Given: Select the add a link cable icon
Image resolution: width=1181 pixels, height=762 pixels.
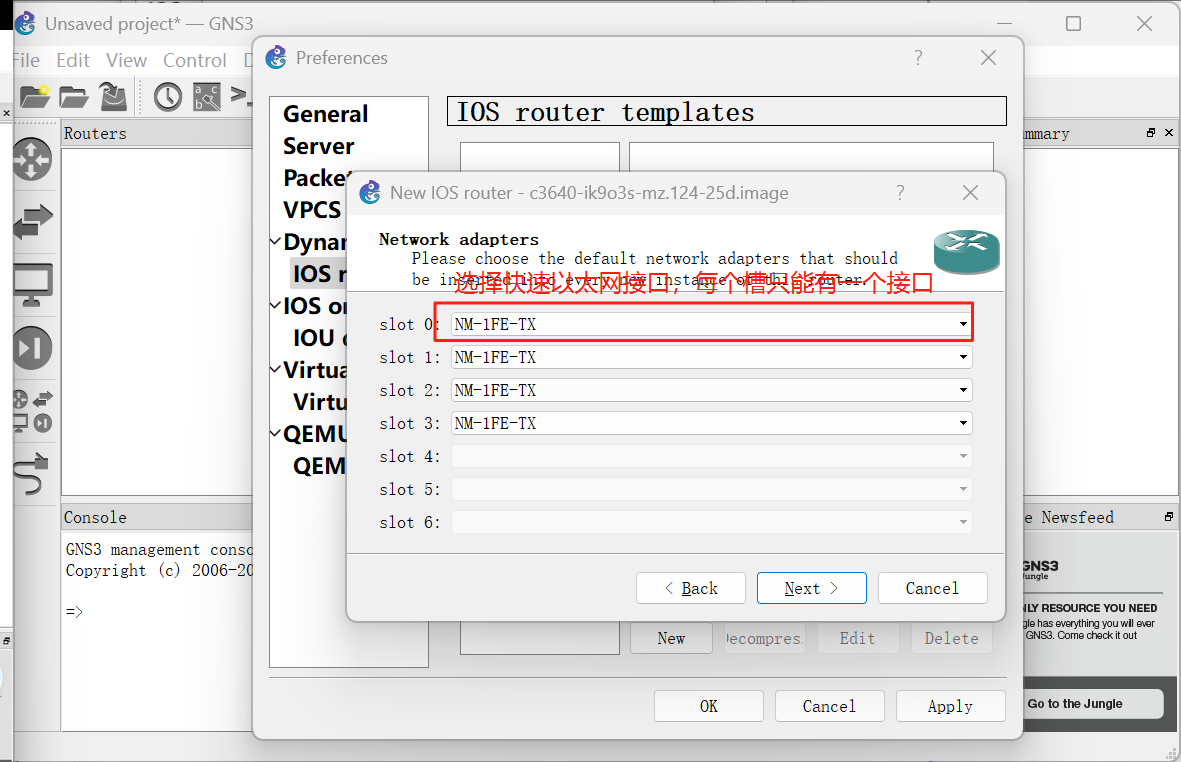Looking at the screenshot, I should pos(32,474).
